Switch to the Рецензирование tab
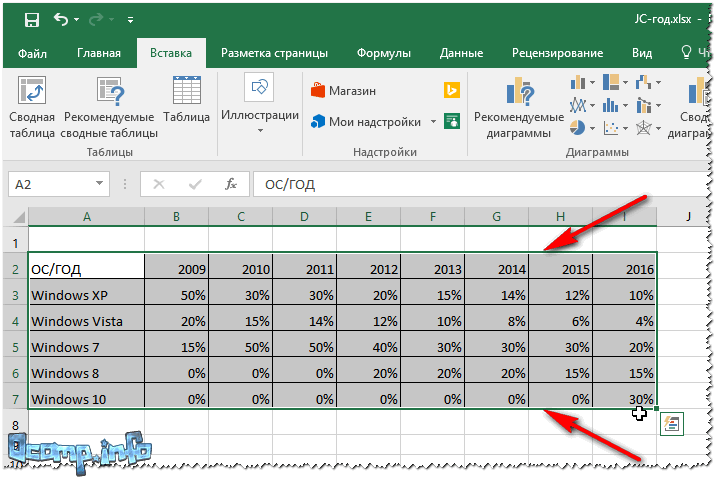This screenshot has height=478, width=722. click(x=557, y=53)
